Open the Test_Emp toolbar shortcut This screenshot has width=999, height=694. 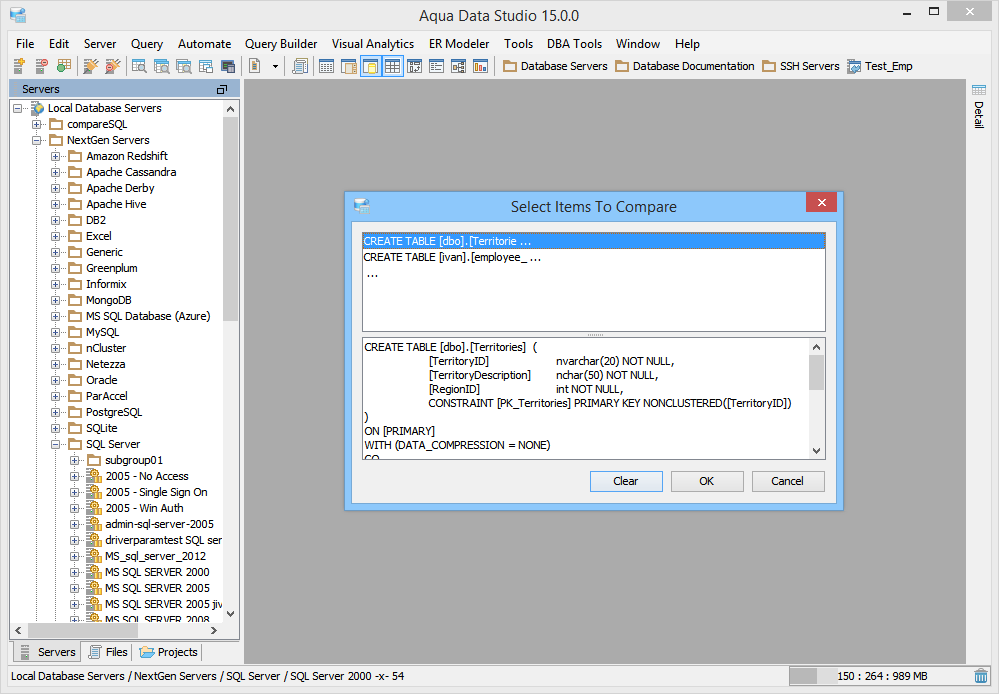pyautogui.click(x=880, y=66)
